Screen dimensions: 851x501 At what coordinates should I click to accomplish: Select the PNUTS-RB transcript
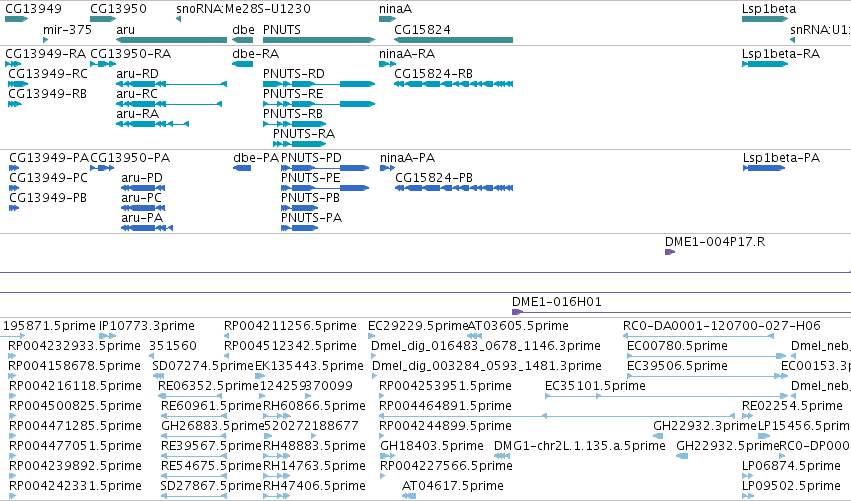tap(294, 124)
